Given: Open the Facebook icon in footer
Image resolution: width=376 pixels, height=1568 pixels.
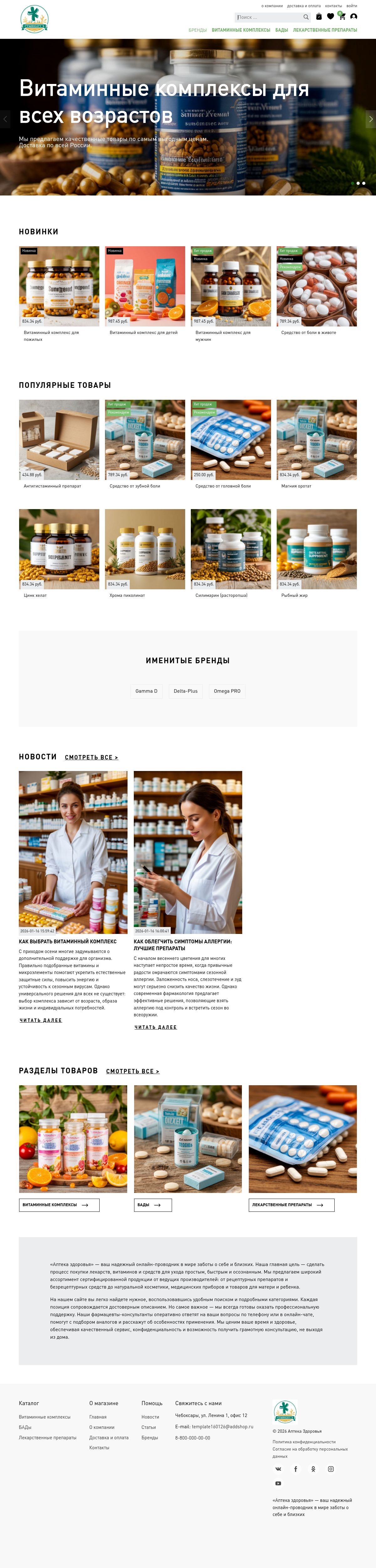Looking at the screenshot, I should click(296, 1469).
